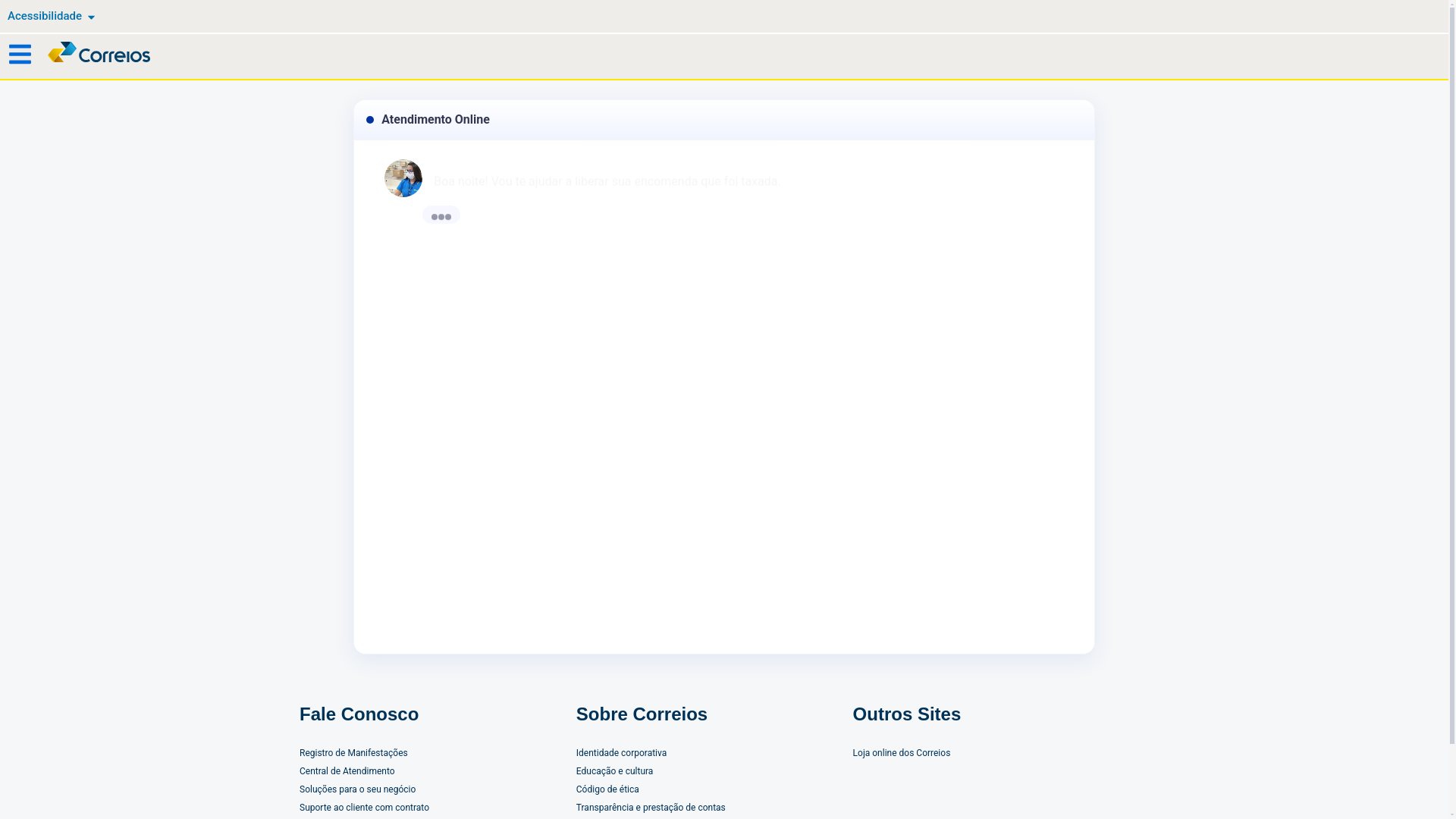
Task: Click the Outros Sites heading
Action: click(906, 714)
